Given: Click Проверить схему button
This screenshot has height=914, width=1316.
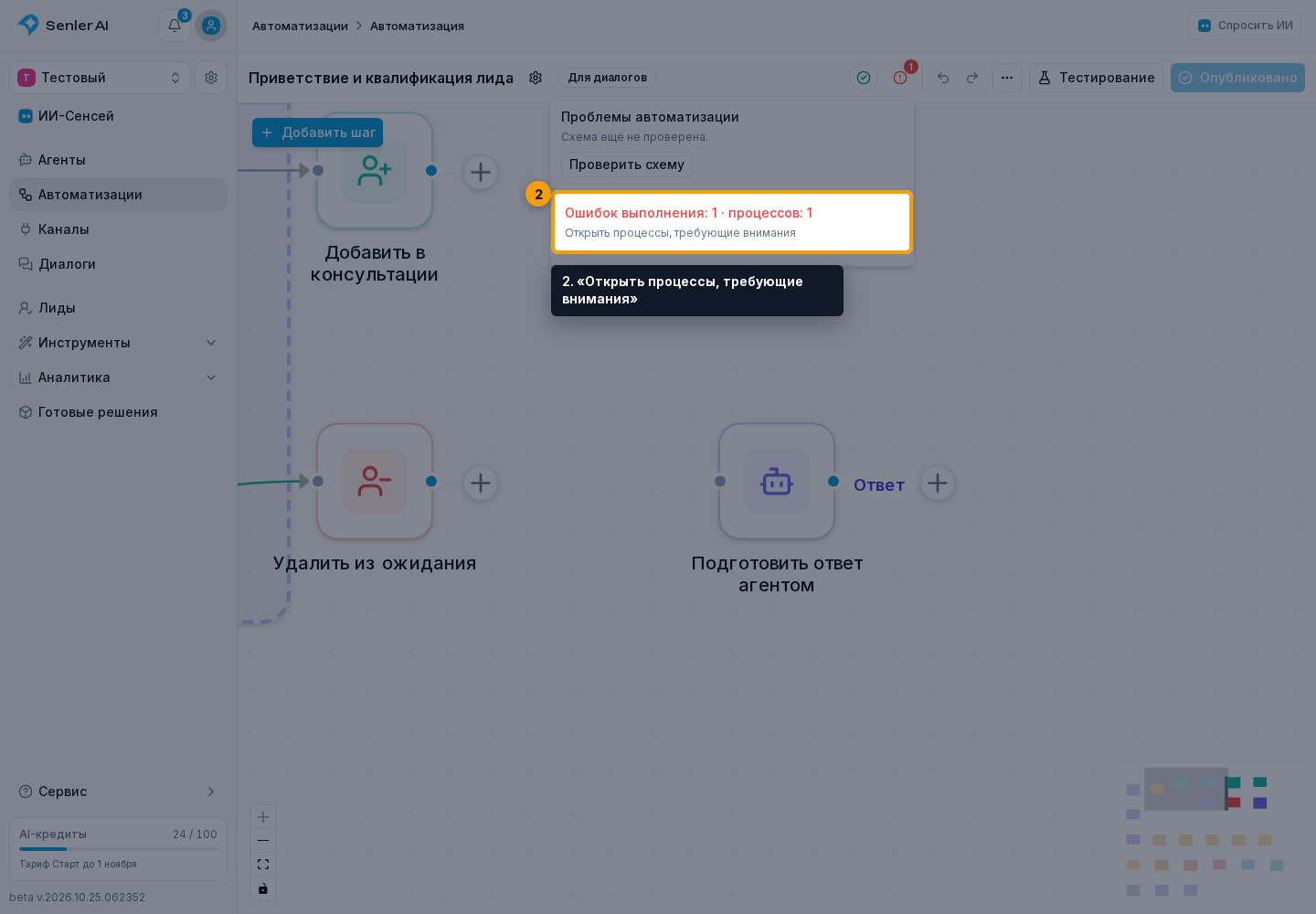Looking at the screenshot, I should click(627, 165).
